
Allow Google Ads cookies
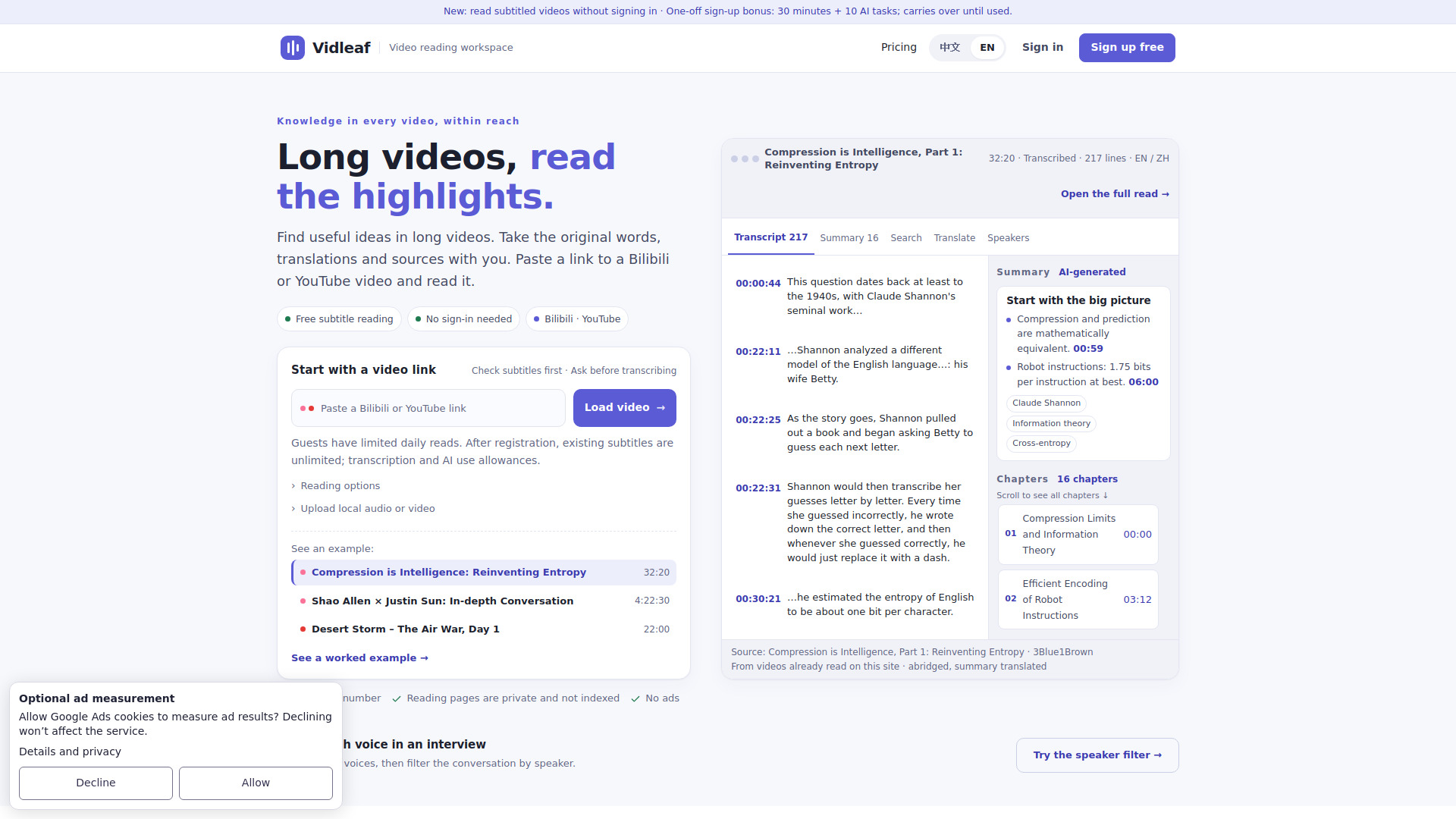point(256,783)
